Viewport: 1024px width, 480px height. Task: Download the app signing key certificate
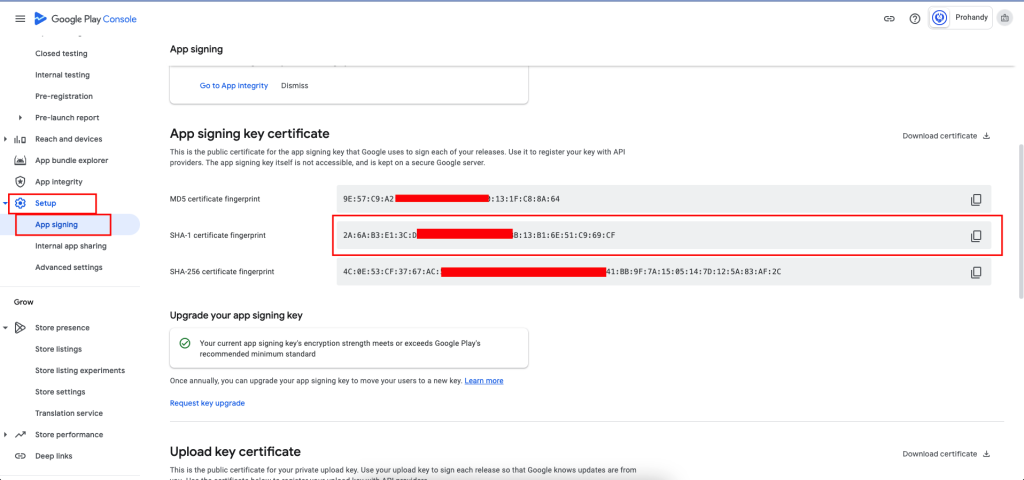[946, 136]
